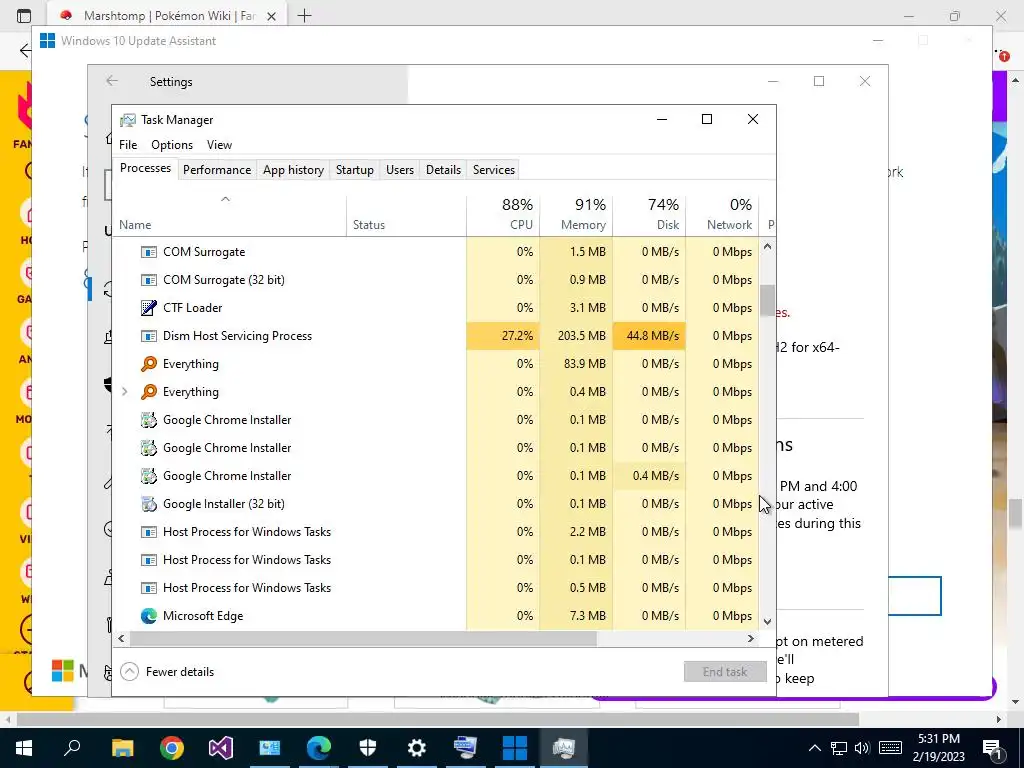This screenshot has height=768, width=1024.
Task: Select COM Surrogate (32 bit) process icon
Action: pyautogui.click(x=149, y=280)
